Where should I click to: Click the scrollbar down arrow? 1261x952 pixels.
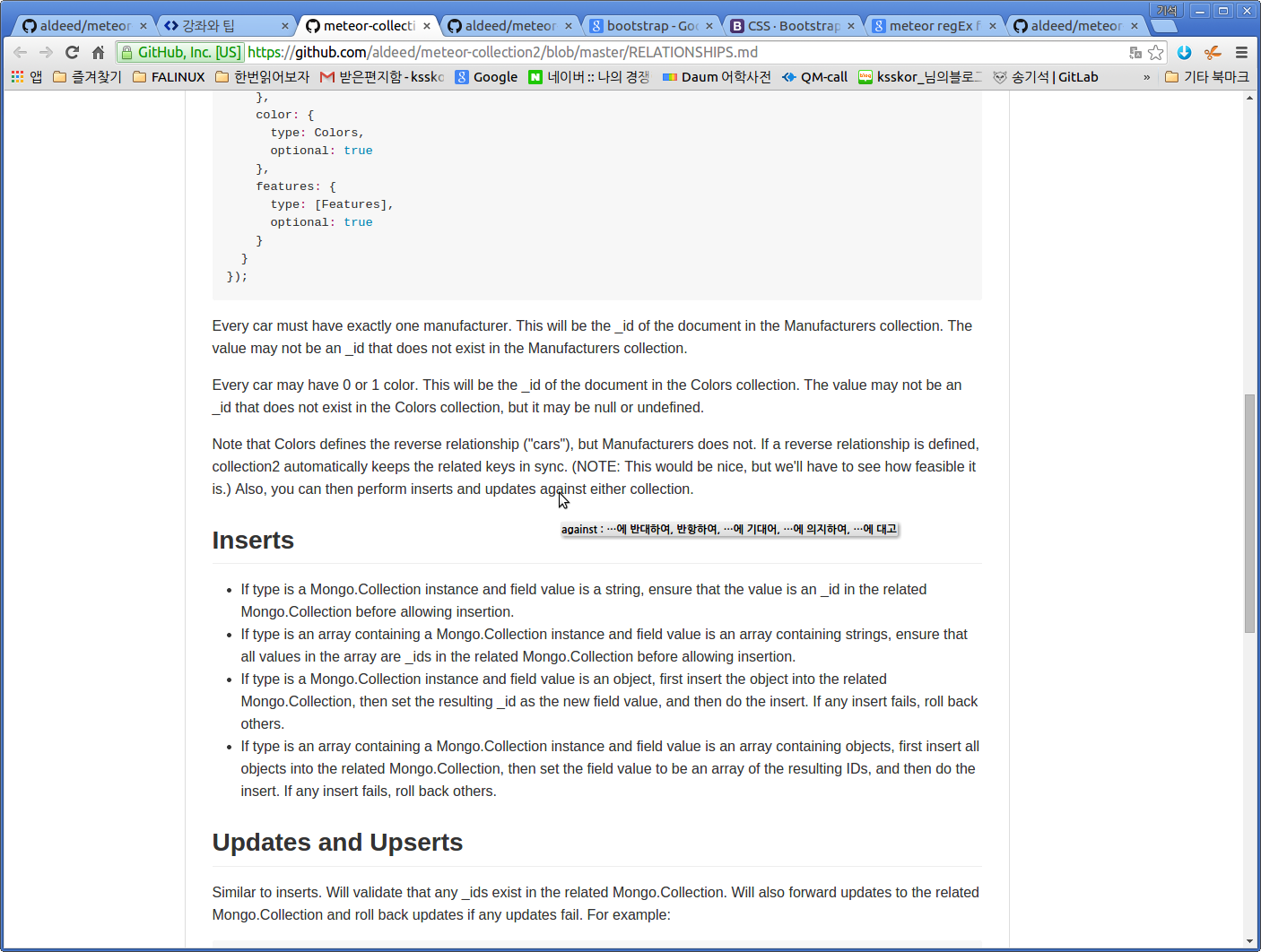tap(1249, 941)
